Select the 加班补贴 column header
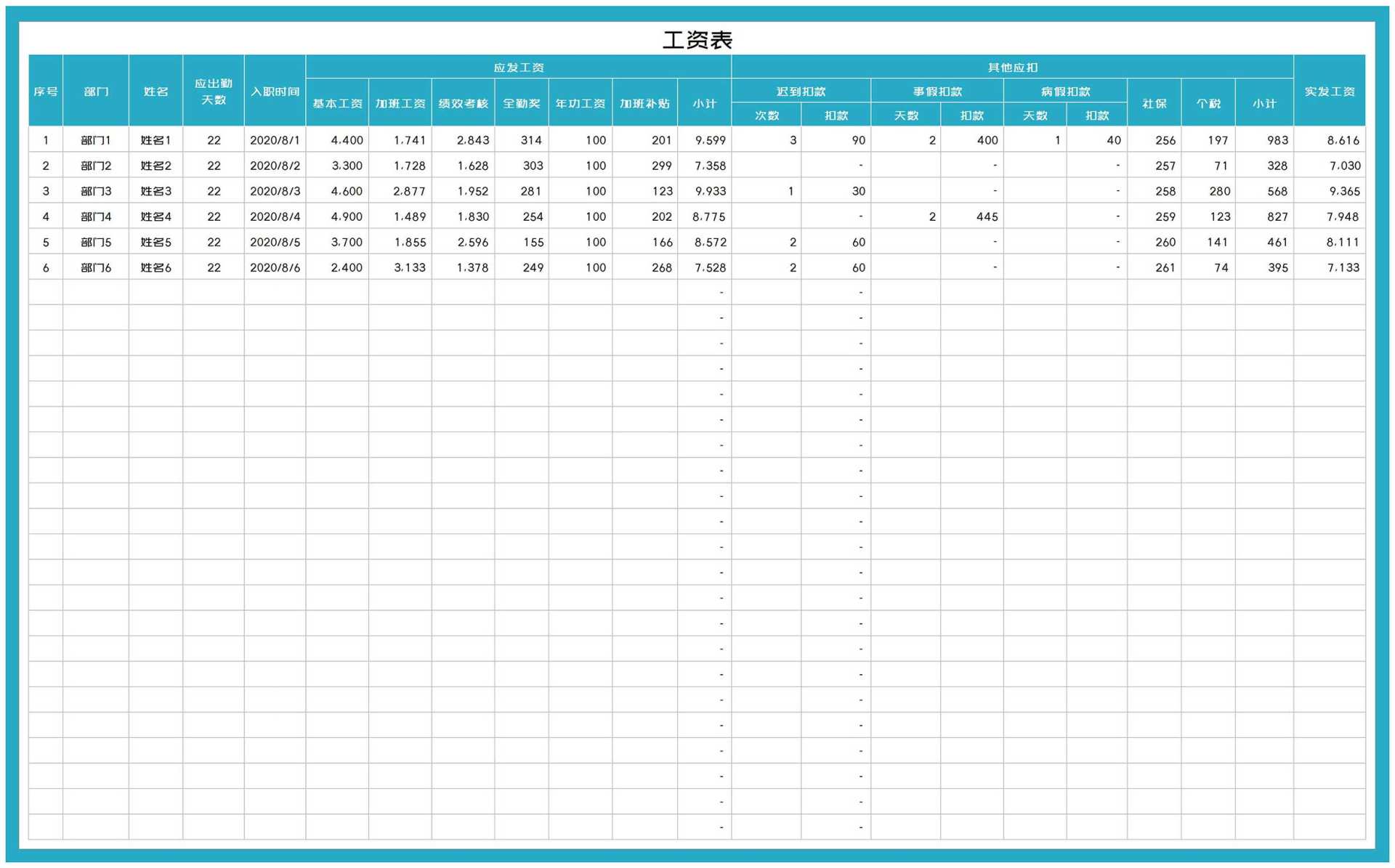Image resolution: width=1395 pixels, height=868 pixels. coord(645,103)
